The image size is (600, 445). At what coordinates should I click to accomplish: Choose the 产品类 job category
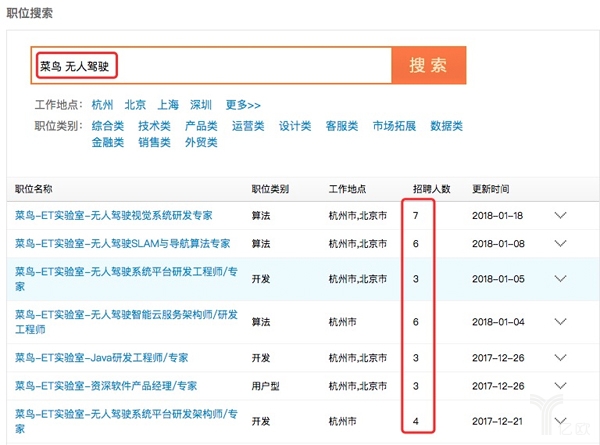[201, 126]
